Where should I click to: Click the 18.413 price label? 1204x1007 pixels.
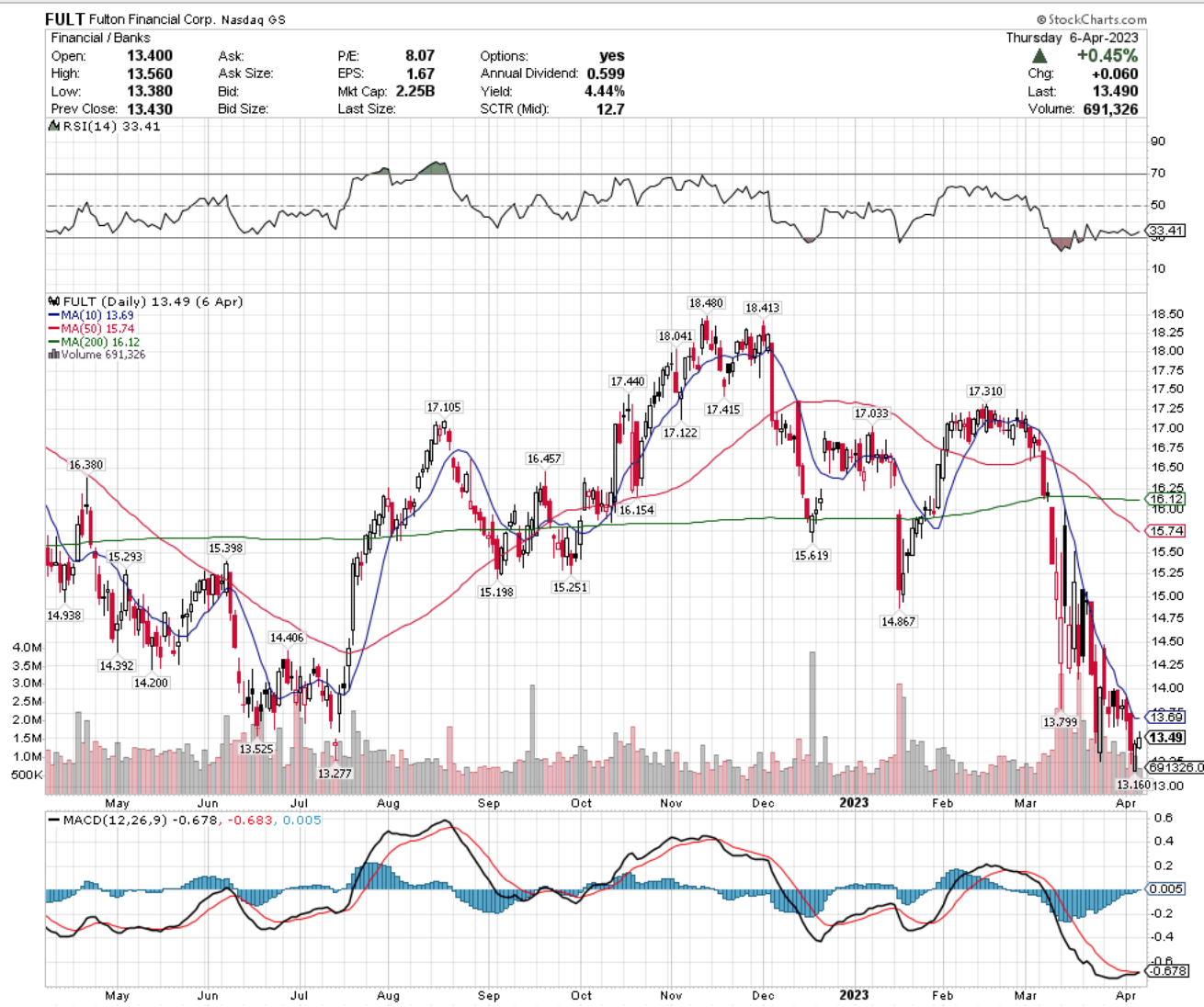762,308
